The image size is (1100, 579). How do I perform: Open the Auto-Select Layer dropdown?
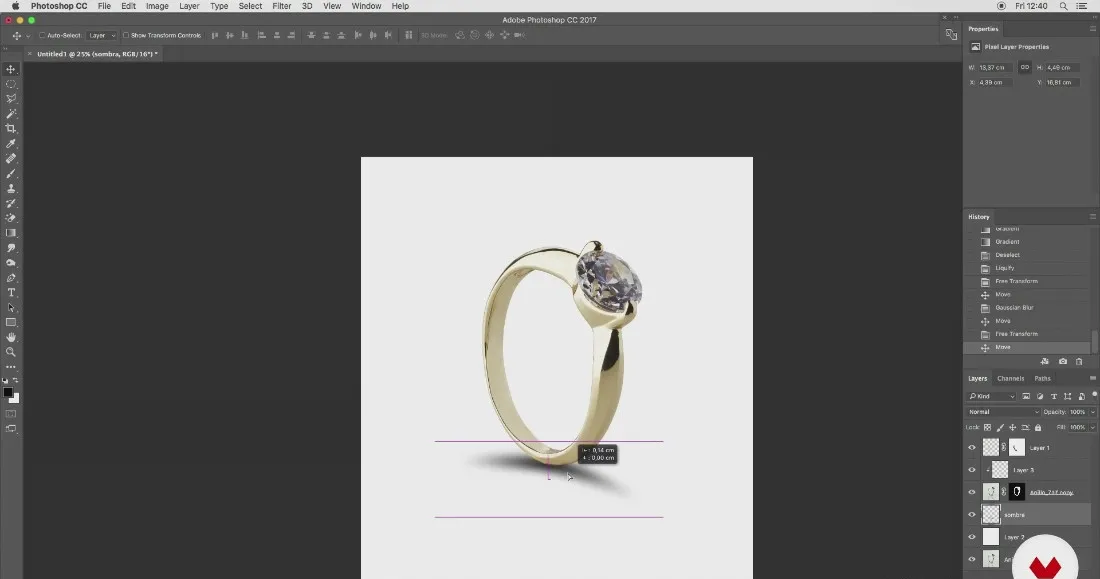tap(102, 35)
